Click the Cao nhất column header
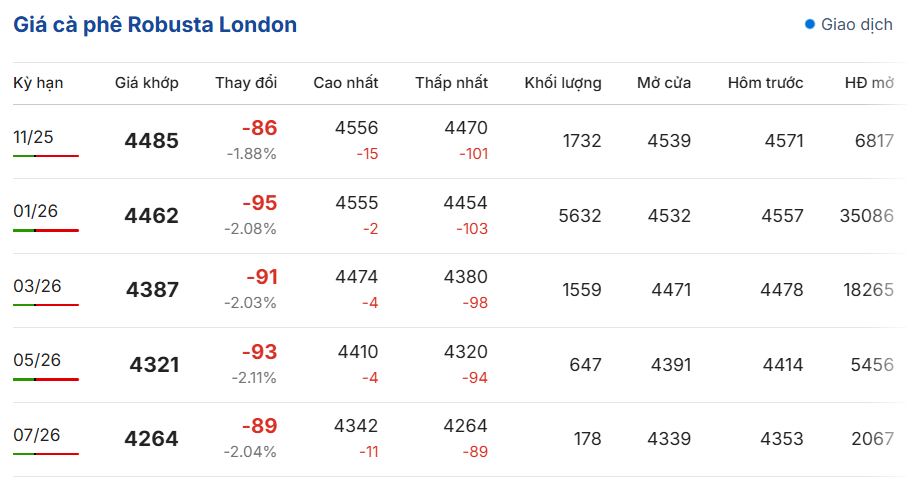This screenshot has width=921, height=483. pos(345,83)
